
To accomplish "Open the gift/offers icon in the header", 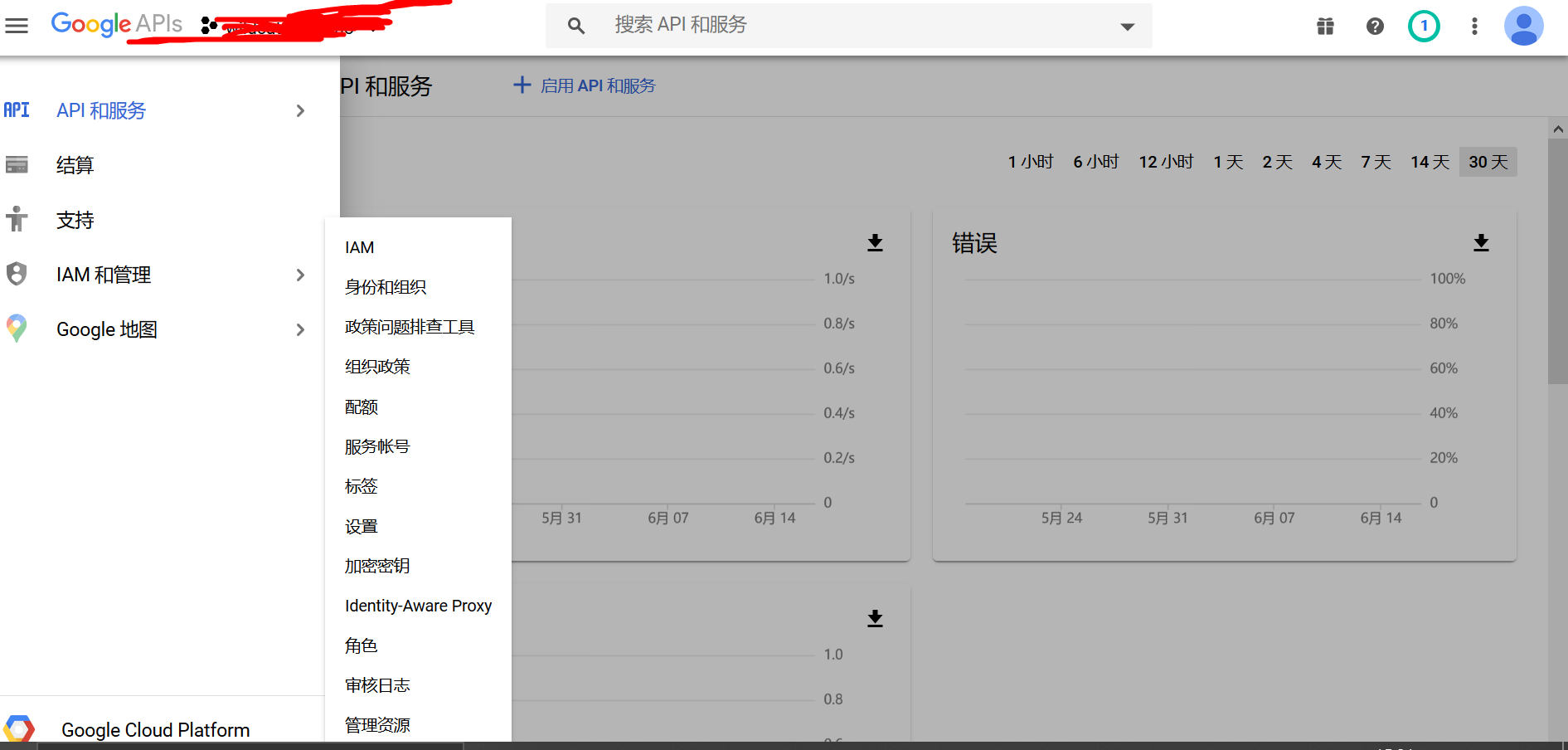I will pos(1324,26).
